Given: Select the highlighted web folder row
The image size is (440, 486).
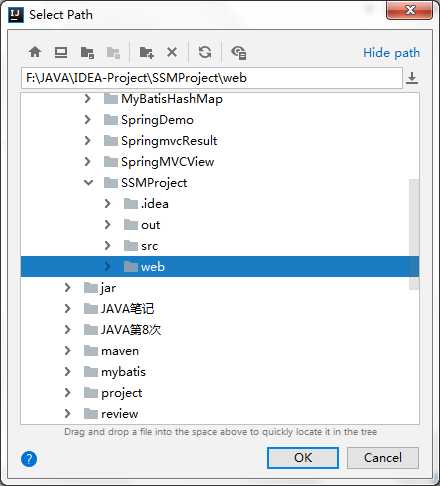Looking at the screenshot, I should (220, 267).
